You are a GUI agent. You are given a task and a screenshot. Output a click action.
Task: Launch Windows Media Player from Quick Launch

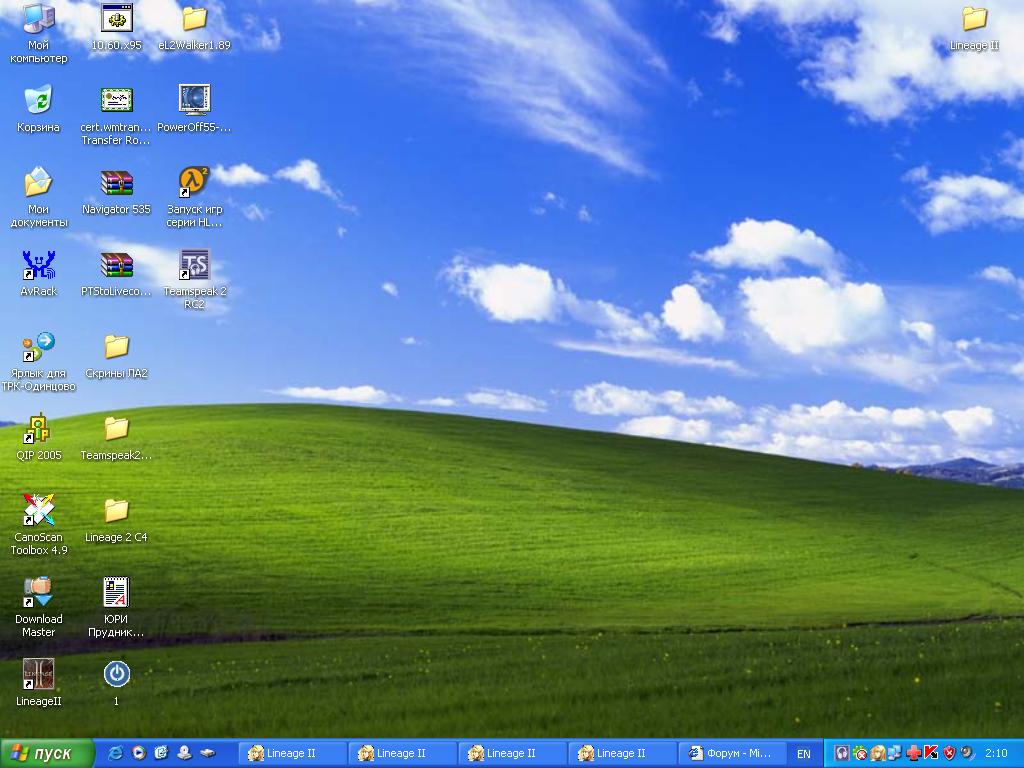click(x=138, y=753)
